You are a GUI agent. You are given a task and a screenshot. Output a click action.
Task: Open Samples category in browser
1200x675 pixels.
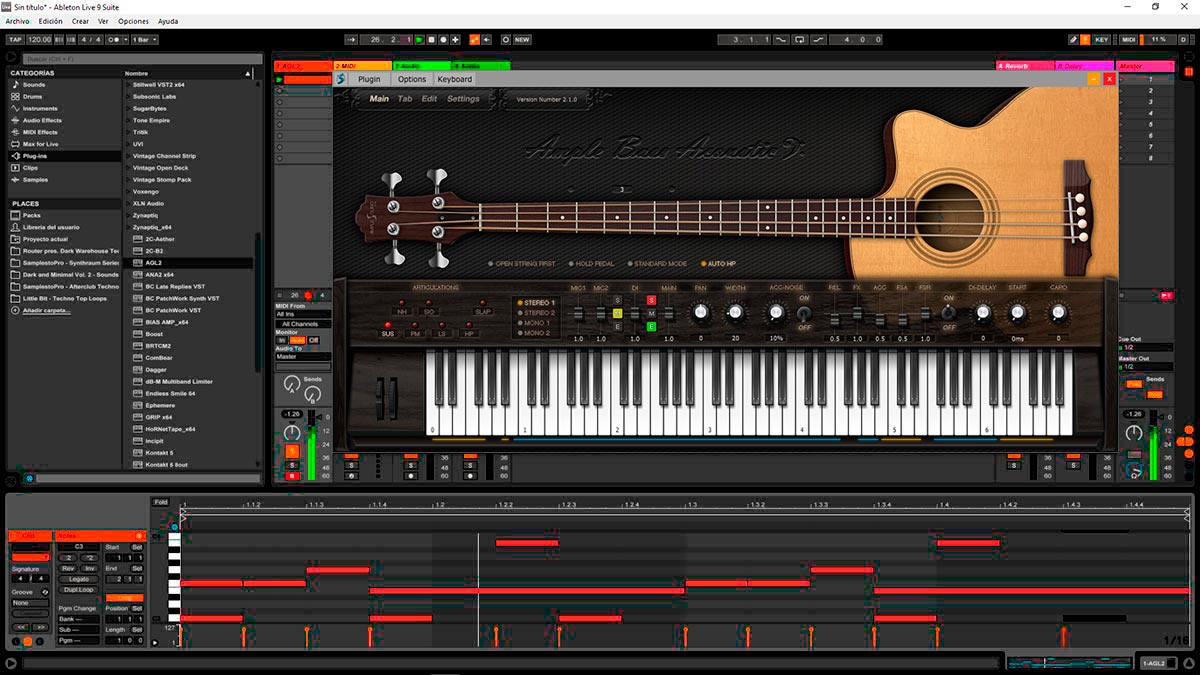pos(36,180)
